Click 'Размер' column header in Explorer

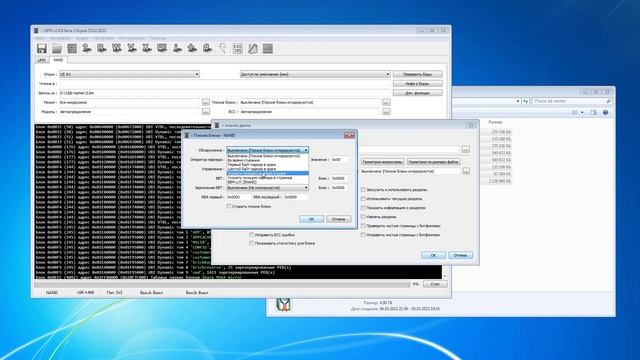pos(495,122)
